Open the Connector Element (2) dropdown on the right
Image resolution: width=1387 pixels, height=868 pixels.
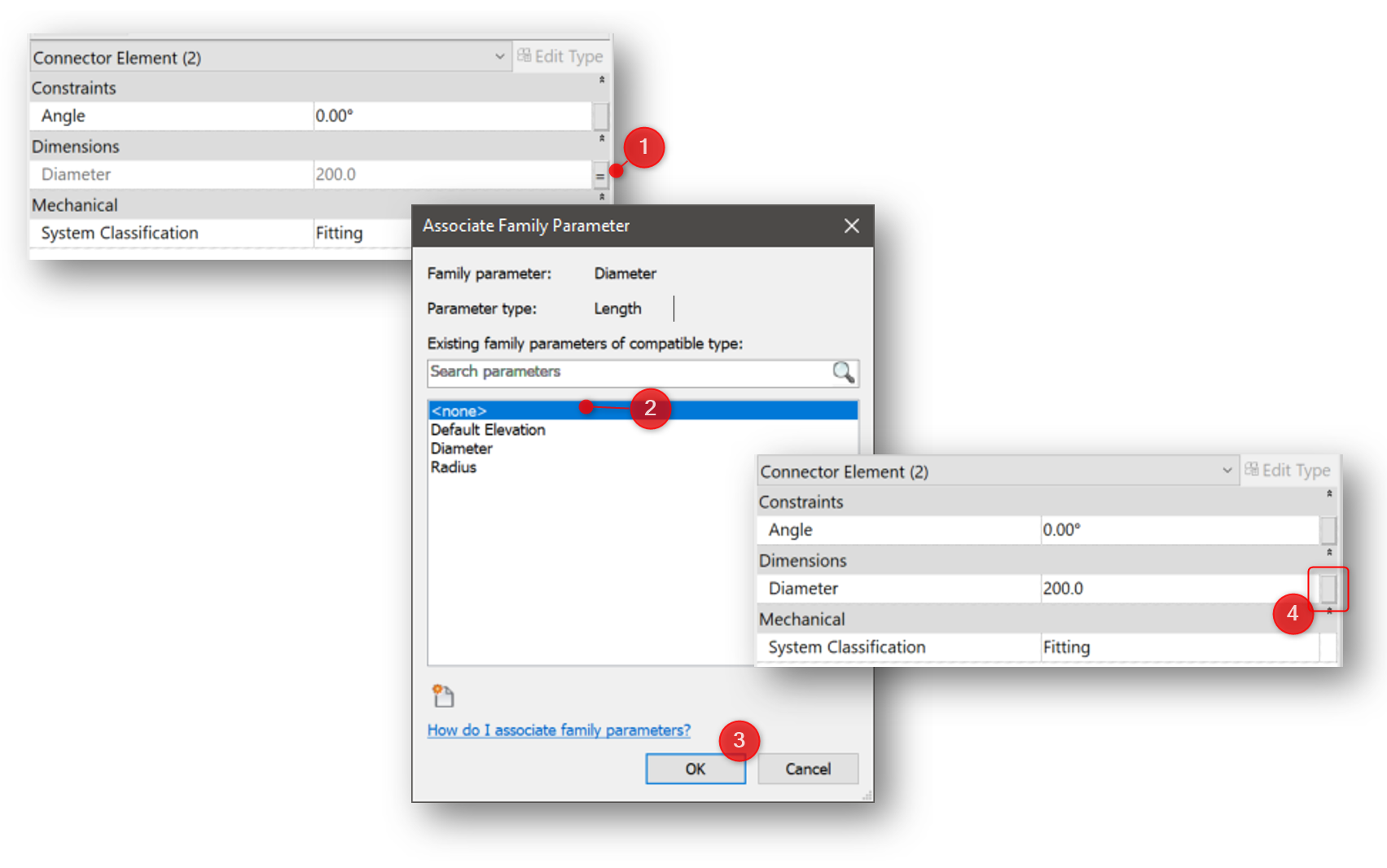pos(1227,471)
